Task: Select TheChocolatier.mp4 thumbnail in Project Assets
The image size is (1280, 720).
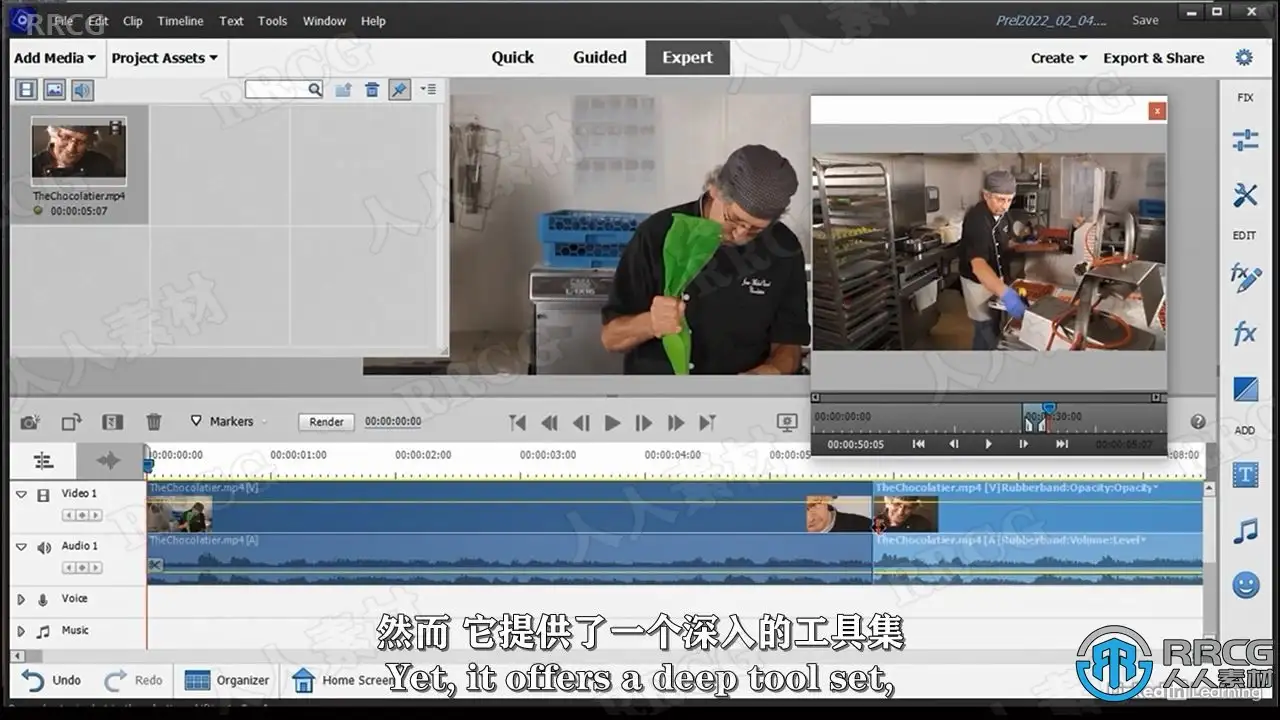Action: click(79, 151)
